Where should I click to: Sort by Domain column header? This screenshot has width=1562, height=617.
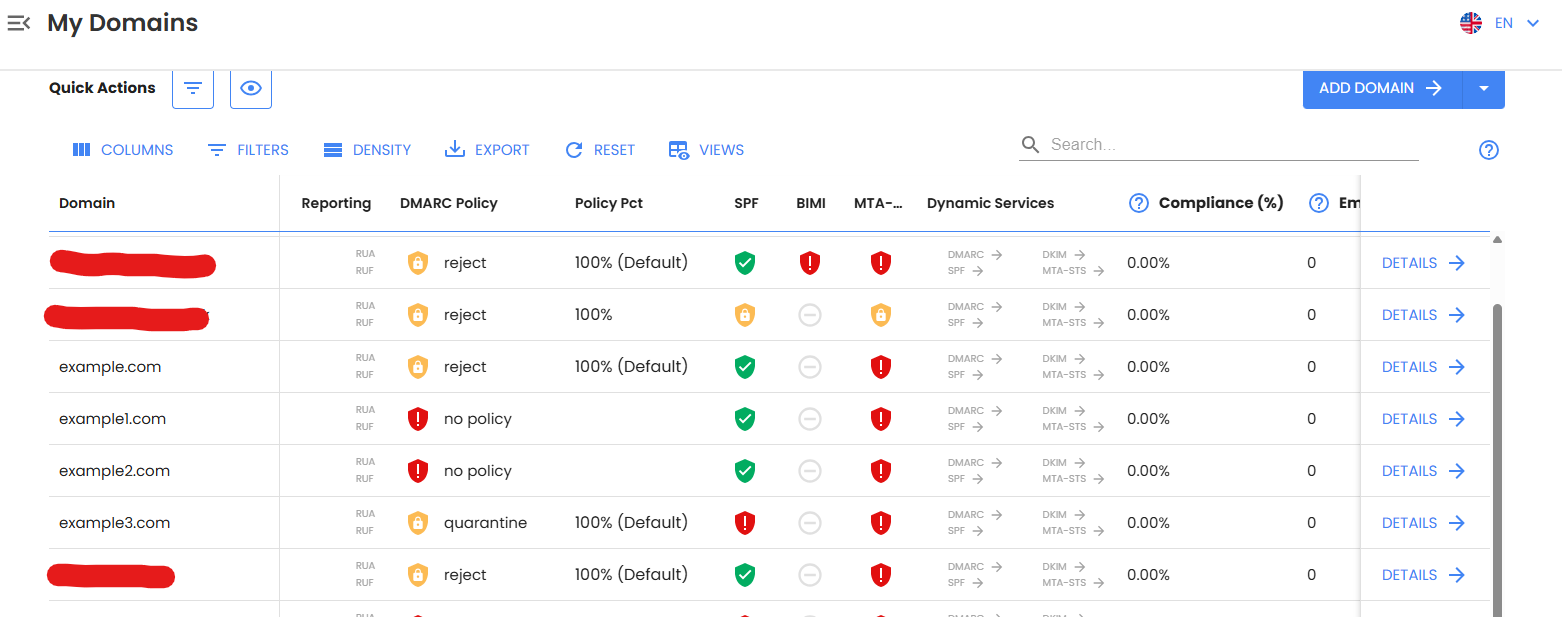click(x=87, y=203)
